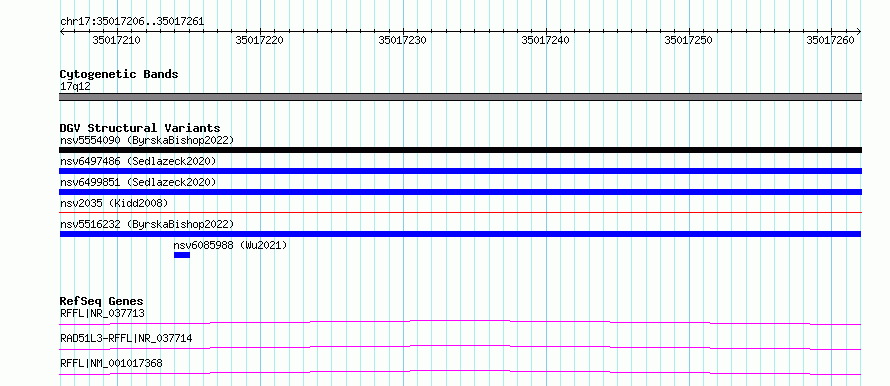
Task: Select ruler position 35017260
Action: (x=831, y=40)
